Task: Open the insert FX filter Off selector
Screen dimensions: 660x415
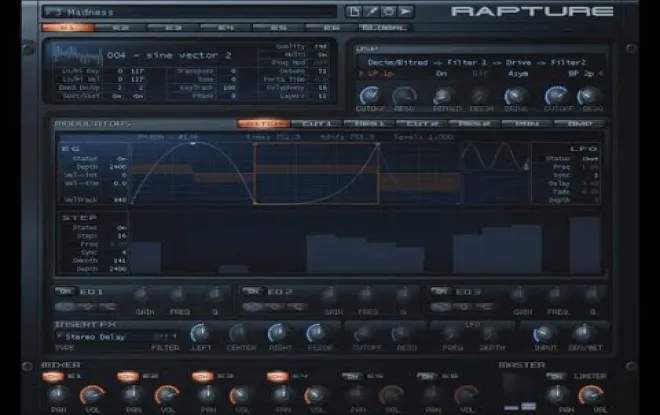Action: 165,337
